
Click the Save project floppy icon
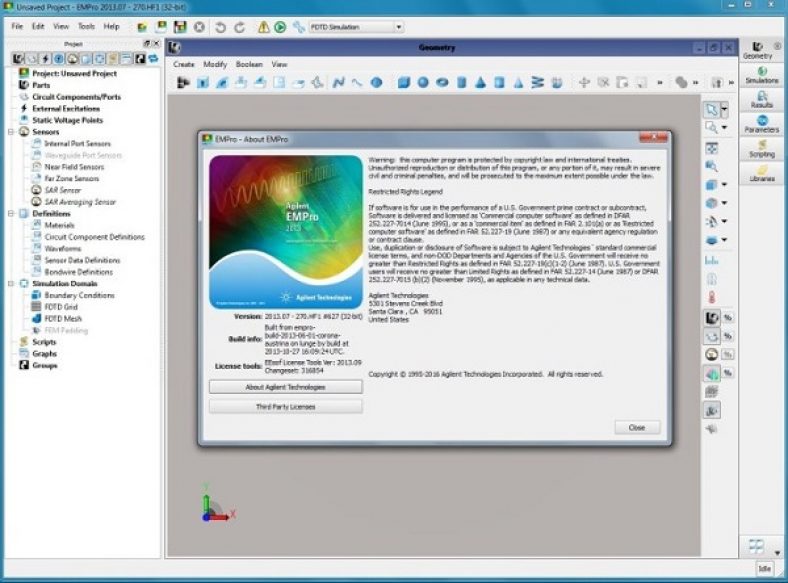click(x=180, y=27)
